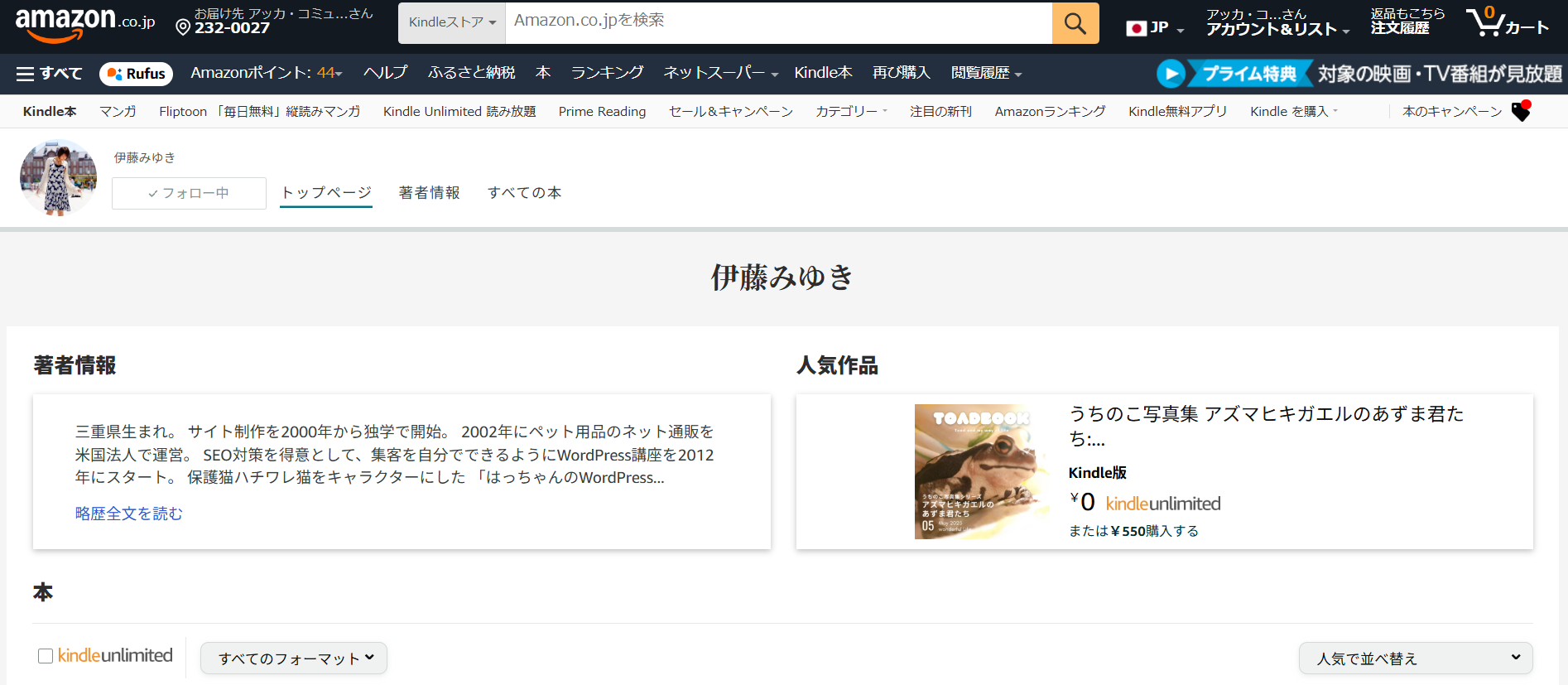Click the ランキング link in main nav

[x=607, y=73]
